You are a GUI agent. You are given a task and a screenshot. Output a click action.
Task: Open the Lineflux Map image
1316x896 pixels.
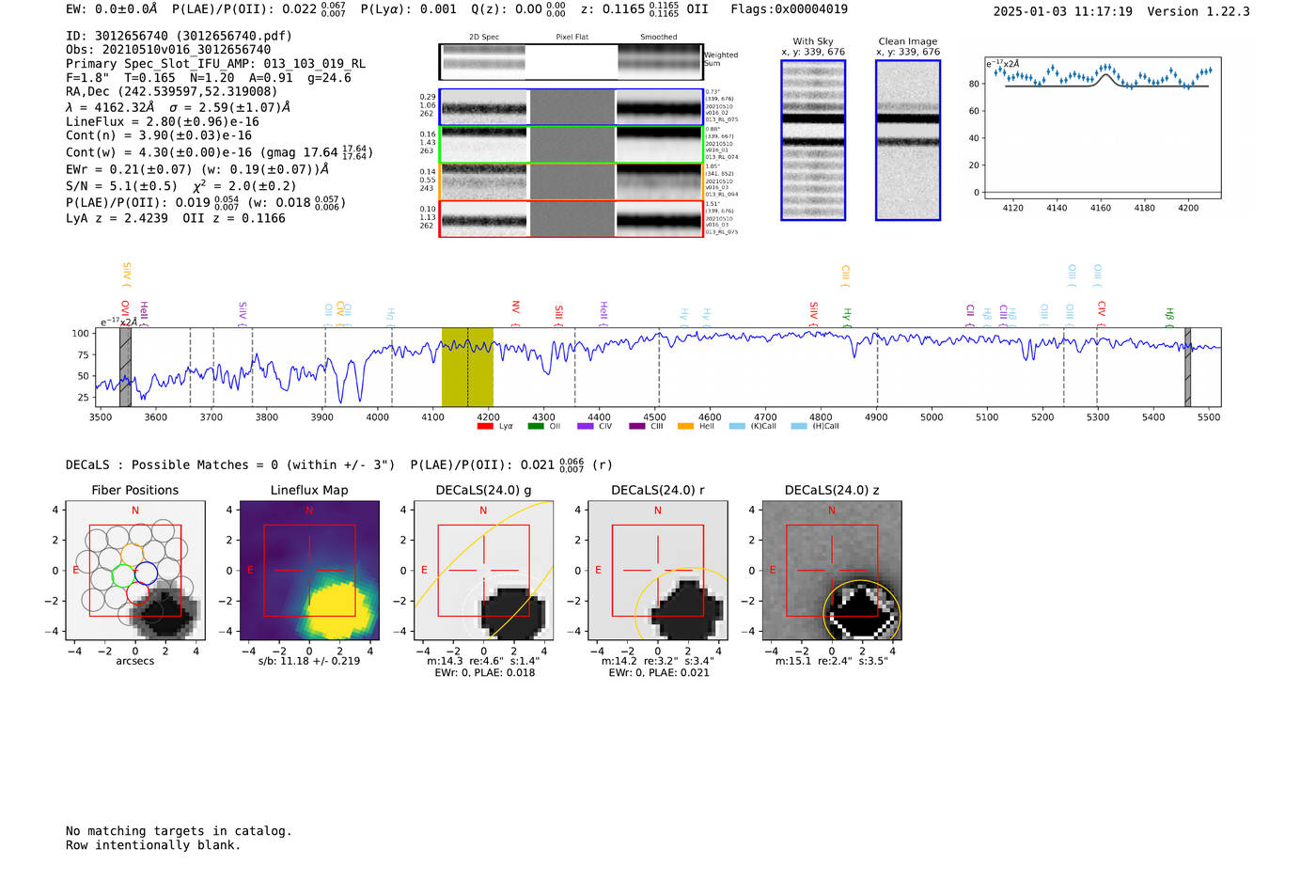[309, 571]
